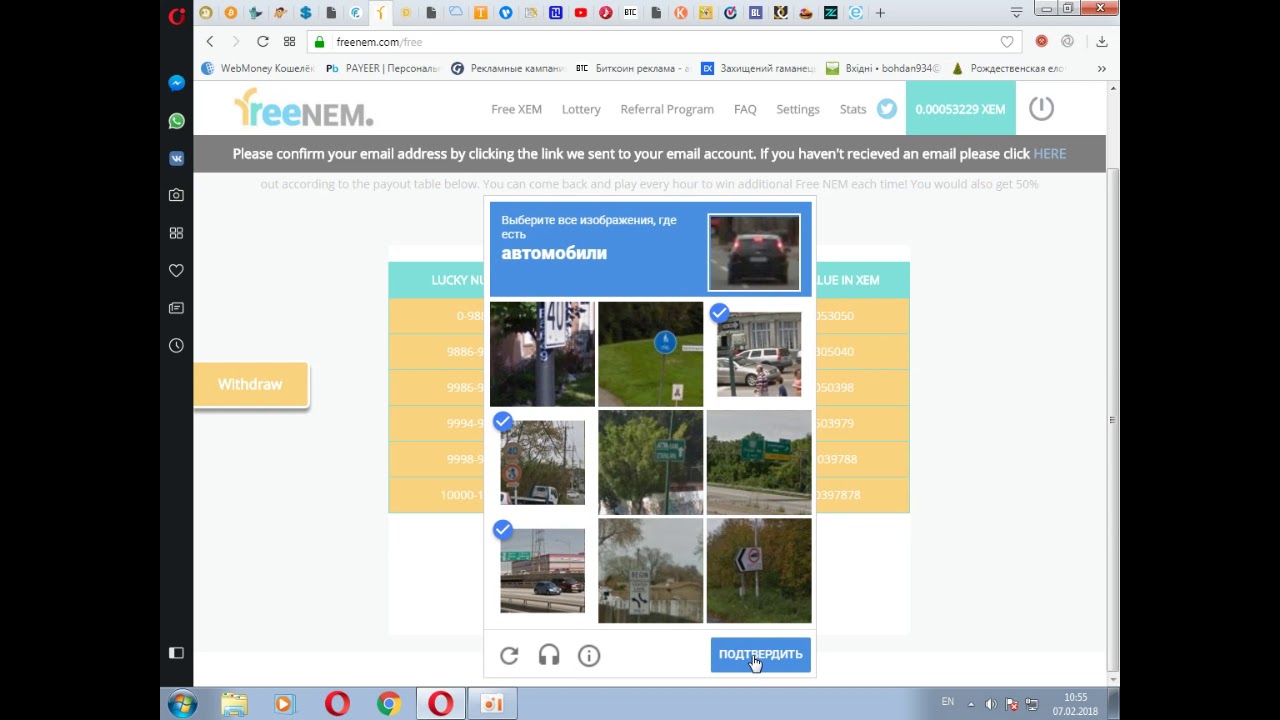This screenshot has height=720, width=1280.
Task: Open File Explorer from the taskbar
Action: [234, 704]
